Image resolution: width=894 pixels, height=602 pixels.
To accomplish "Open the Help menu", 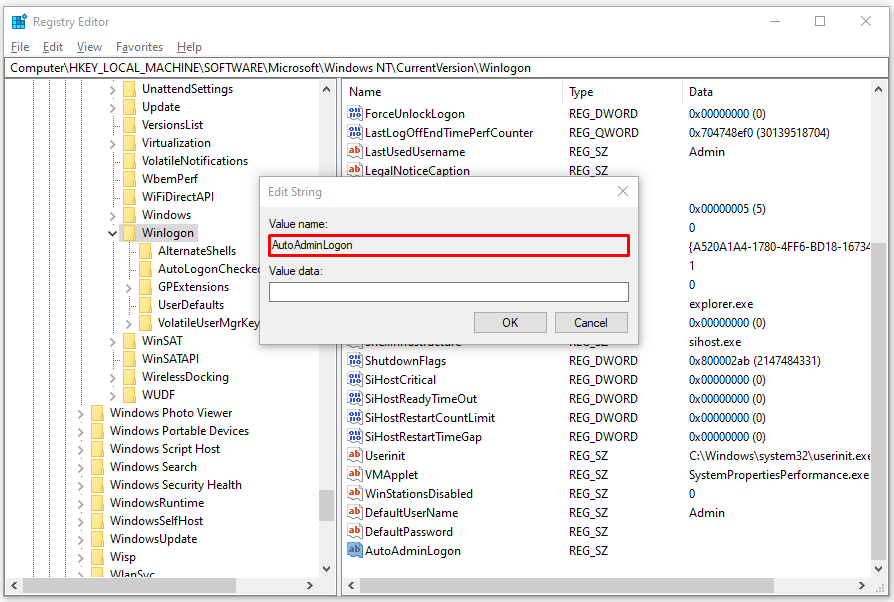I will 189,47.
